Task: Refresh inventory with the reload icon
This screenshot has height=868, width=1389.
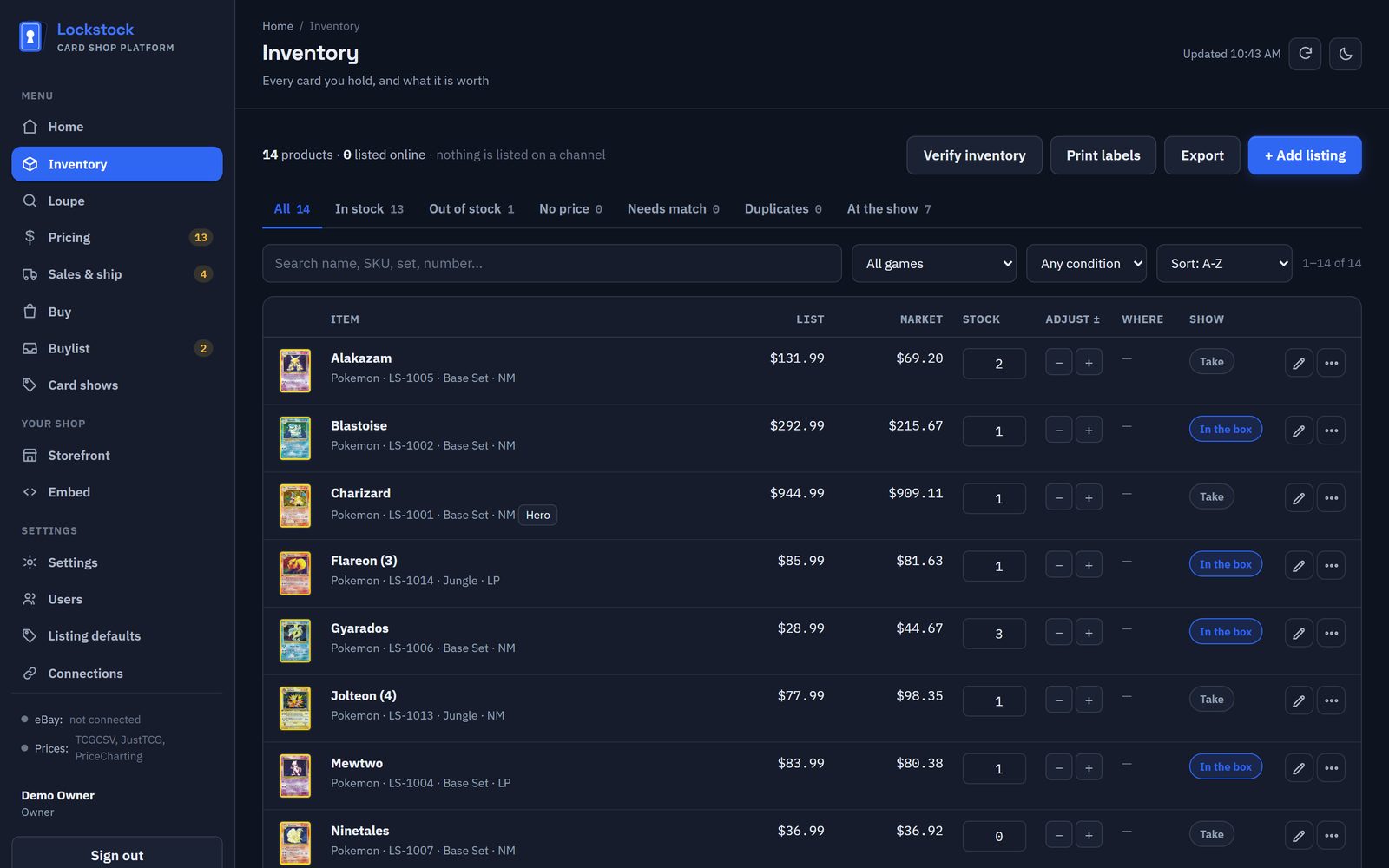Action: click(1305, 54)
